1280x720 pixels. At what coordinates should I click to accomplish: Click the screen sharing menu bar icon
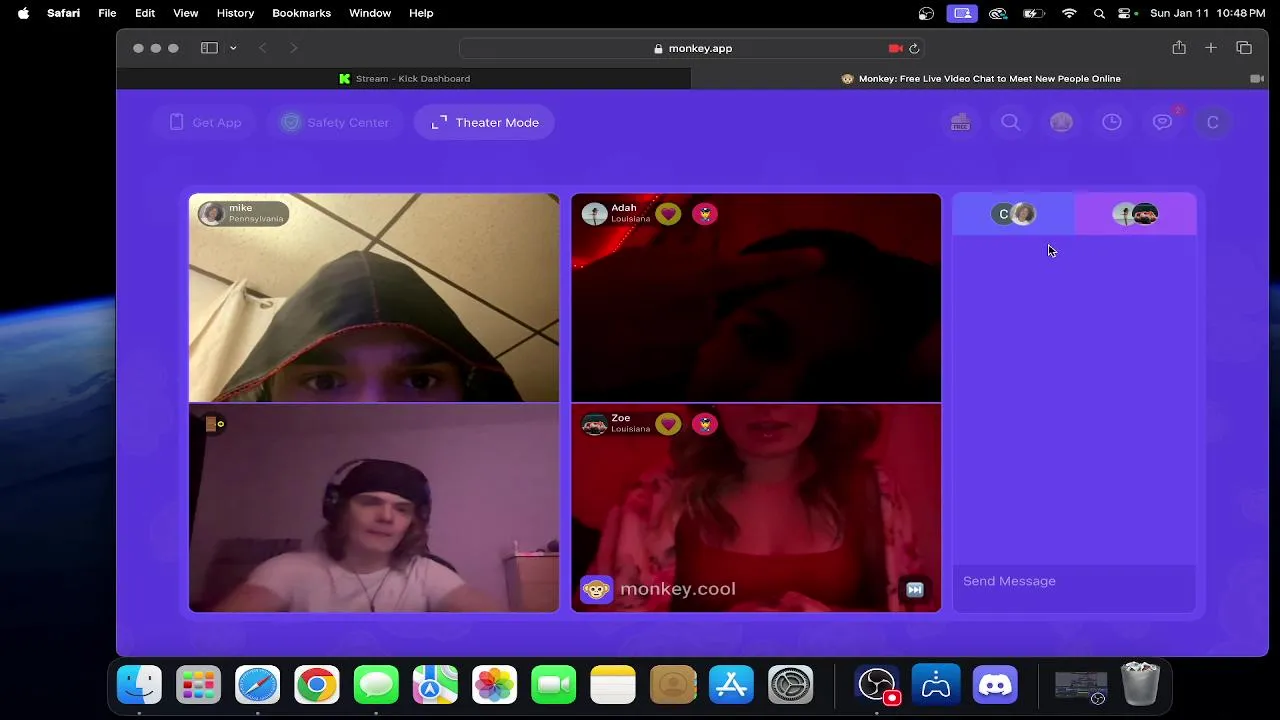962,13
